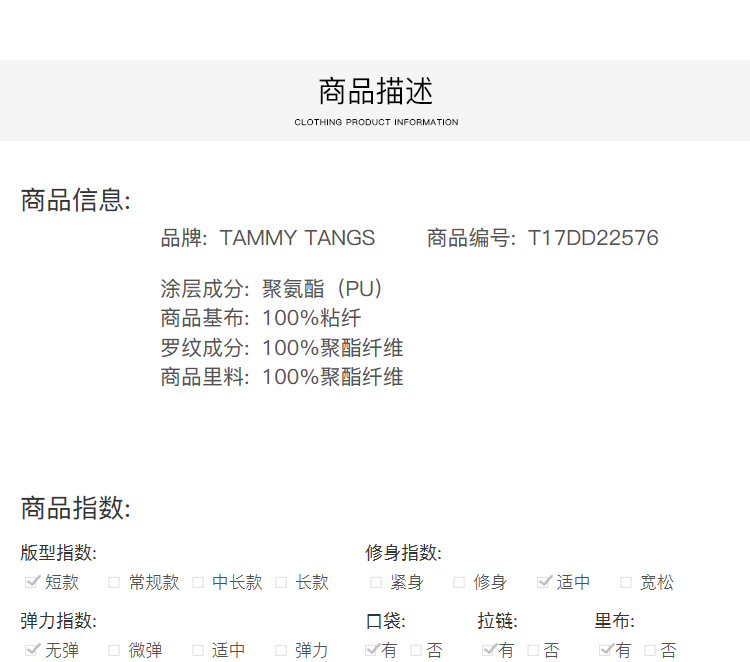Select the 中长款 checkbox
Screen dimensions: 750x662
[198, 582]
